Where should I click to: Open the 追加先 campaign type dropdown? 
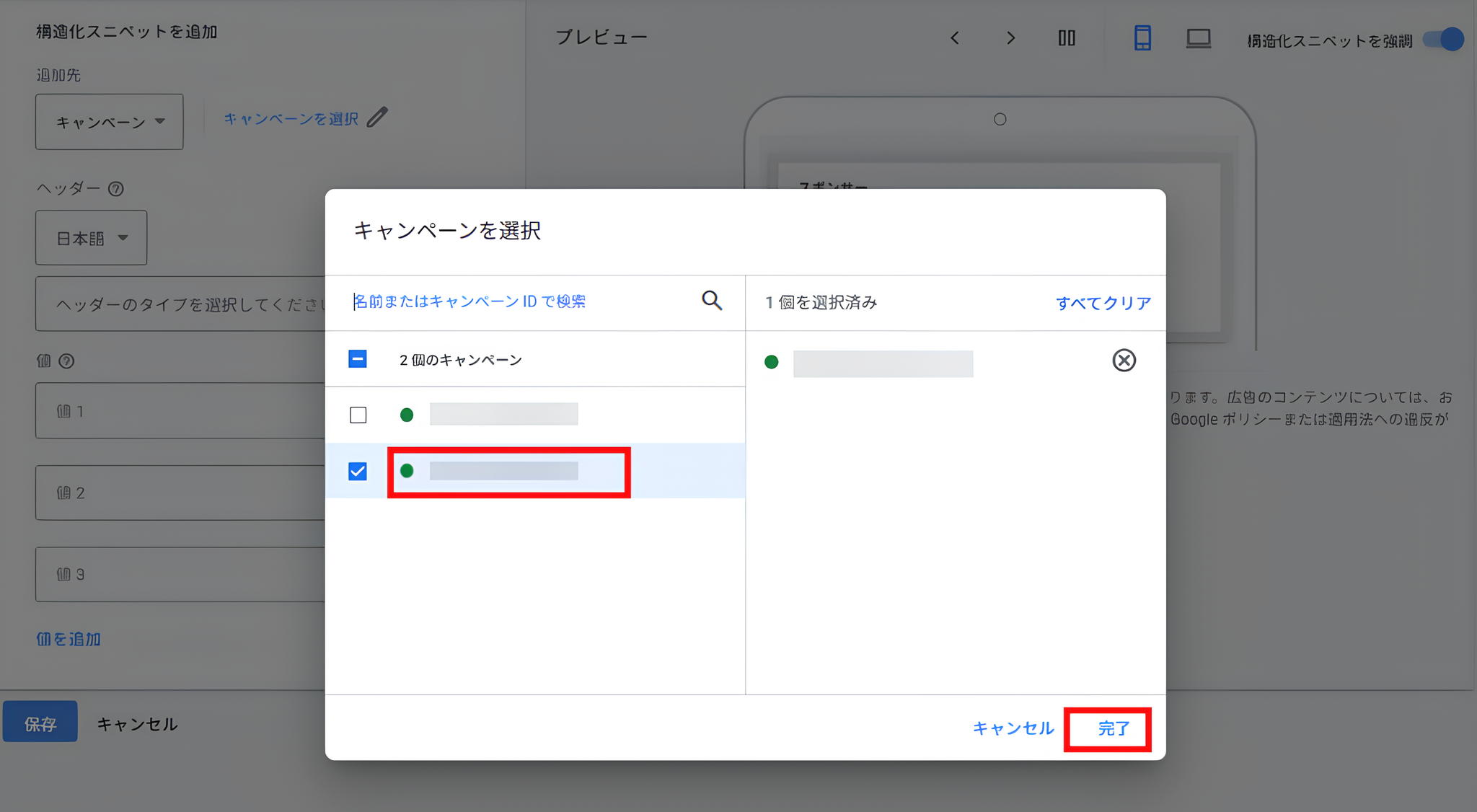(x=109, y=121)
